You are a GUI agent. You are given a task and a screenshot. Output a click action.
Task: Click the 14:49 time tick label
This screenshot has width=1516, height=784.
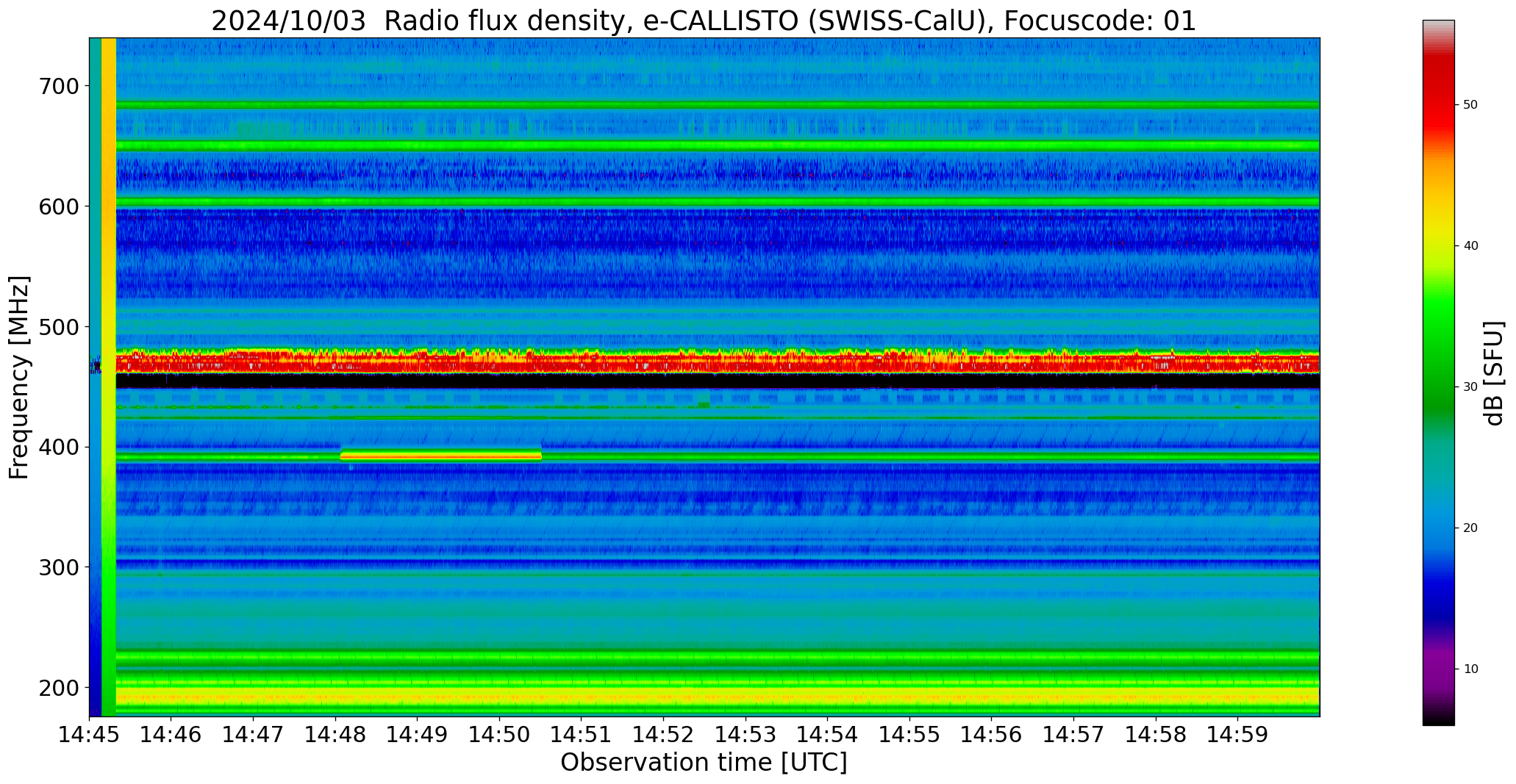[418, 735]
